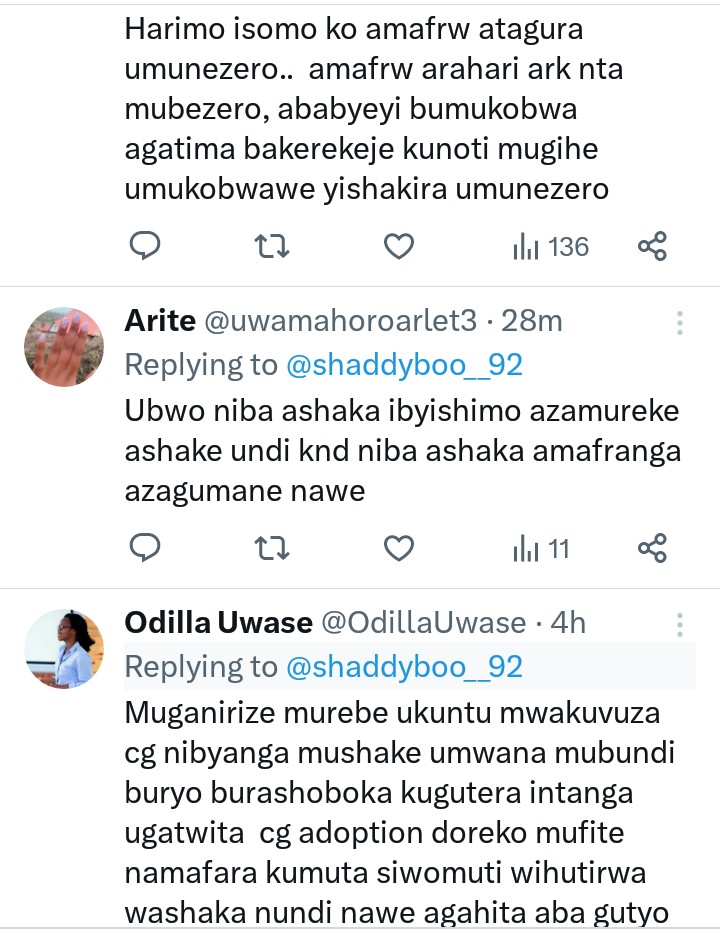The image size is (720, 939).
Task: Reply to Arite's tweet
Action: coord(146,548)
